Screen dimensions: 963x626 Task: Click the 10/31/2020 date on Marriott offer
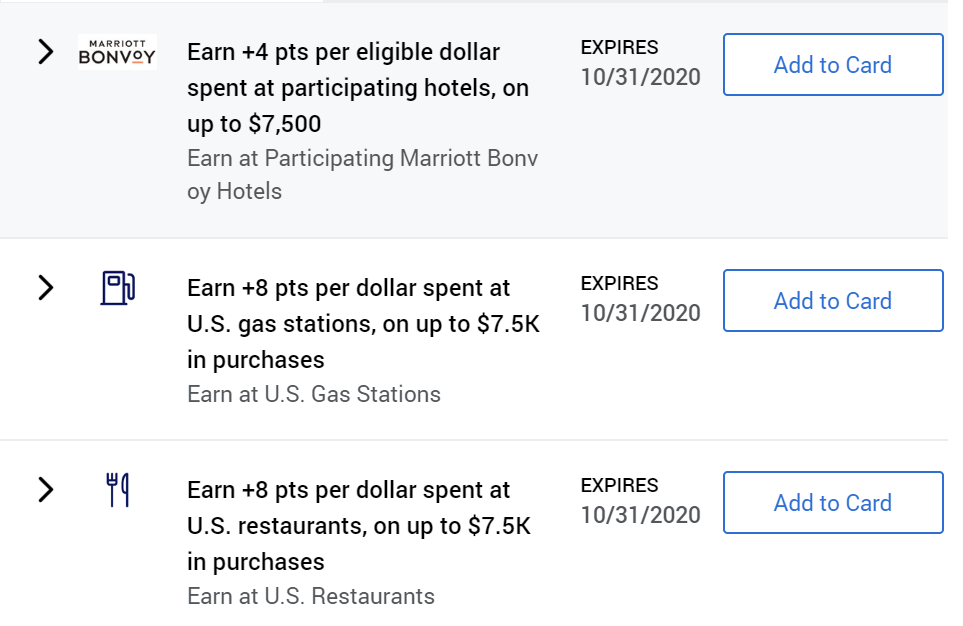pyautogui.click(x=641, y=77)
